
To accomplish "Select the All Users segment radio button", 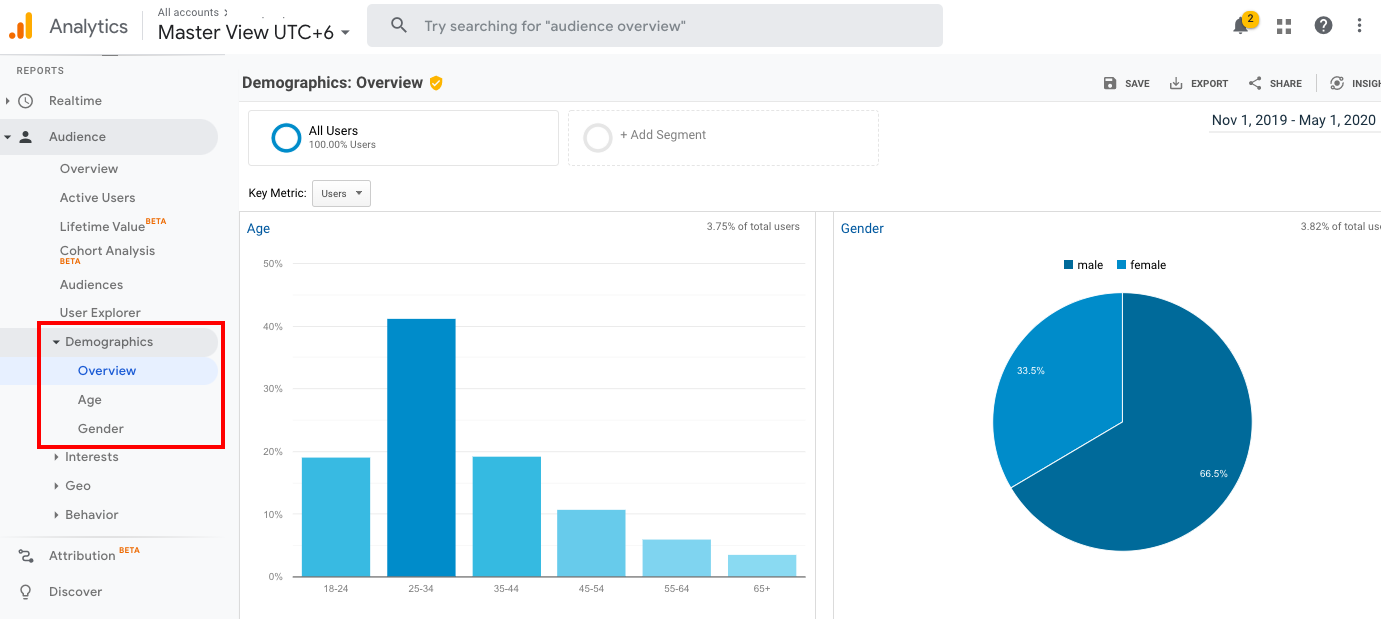I will click(286, 137).
